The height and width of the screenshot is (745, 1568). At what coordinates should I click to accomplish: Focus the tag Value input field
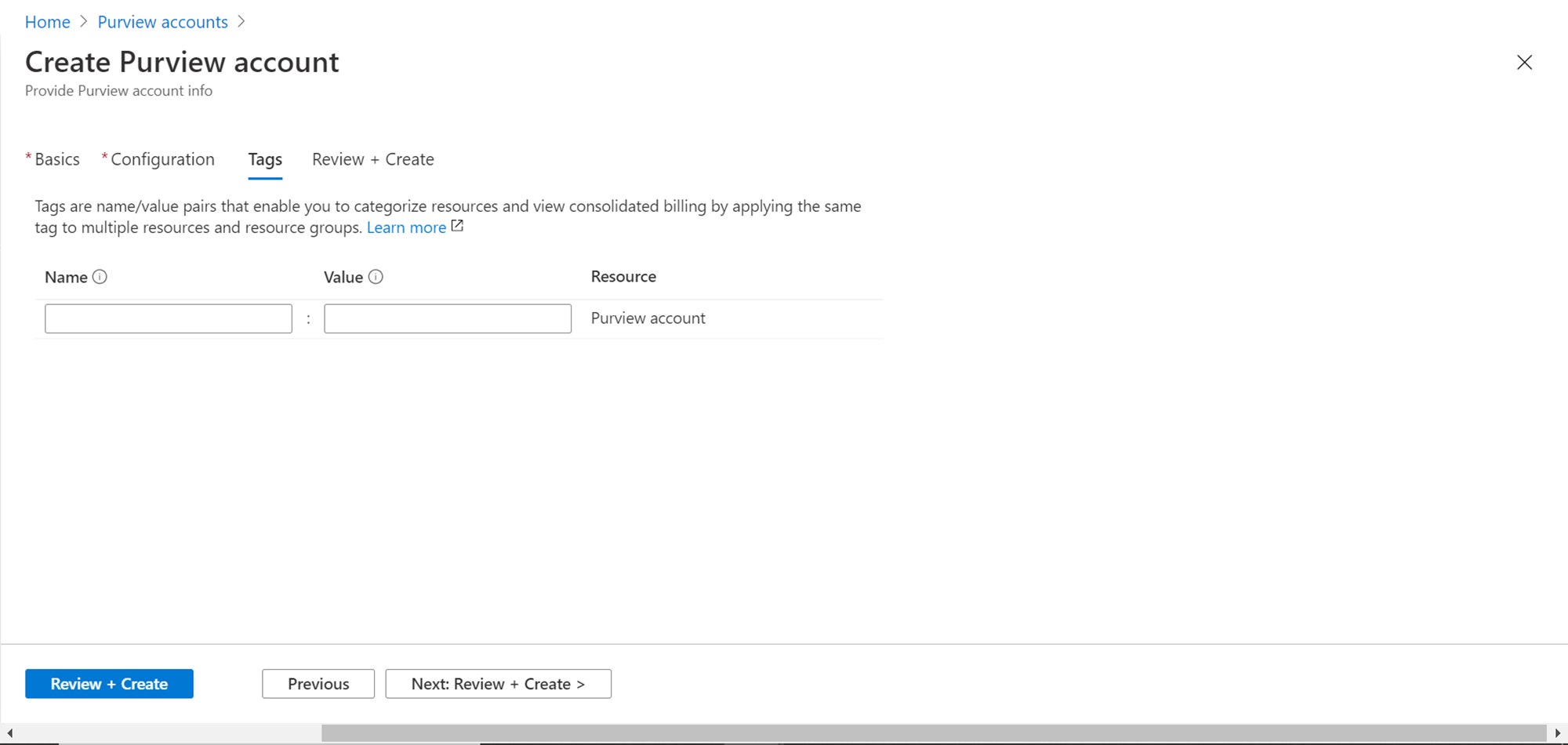coord(448,318)
